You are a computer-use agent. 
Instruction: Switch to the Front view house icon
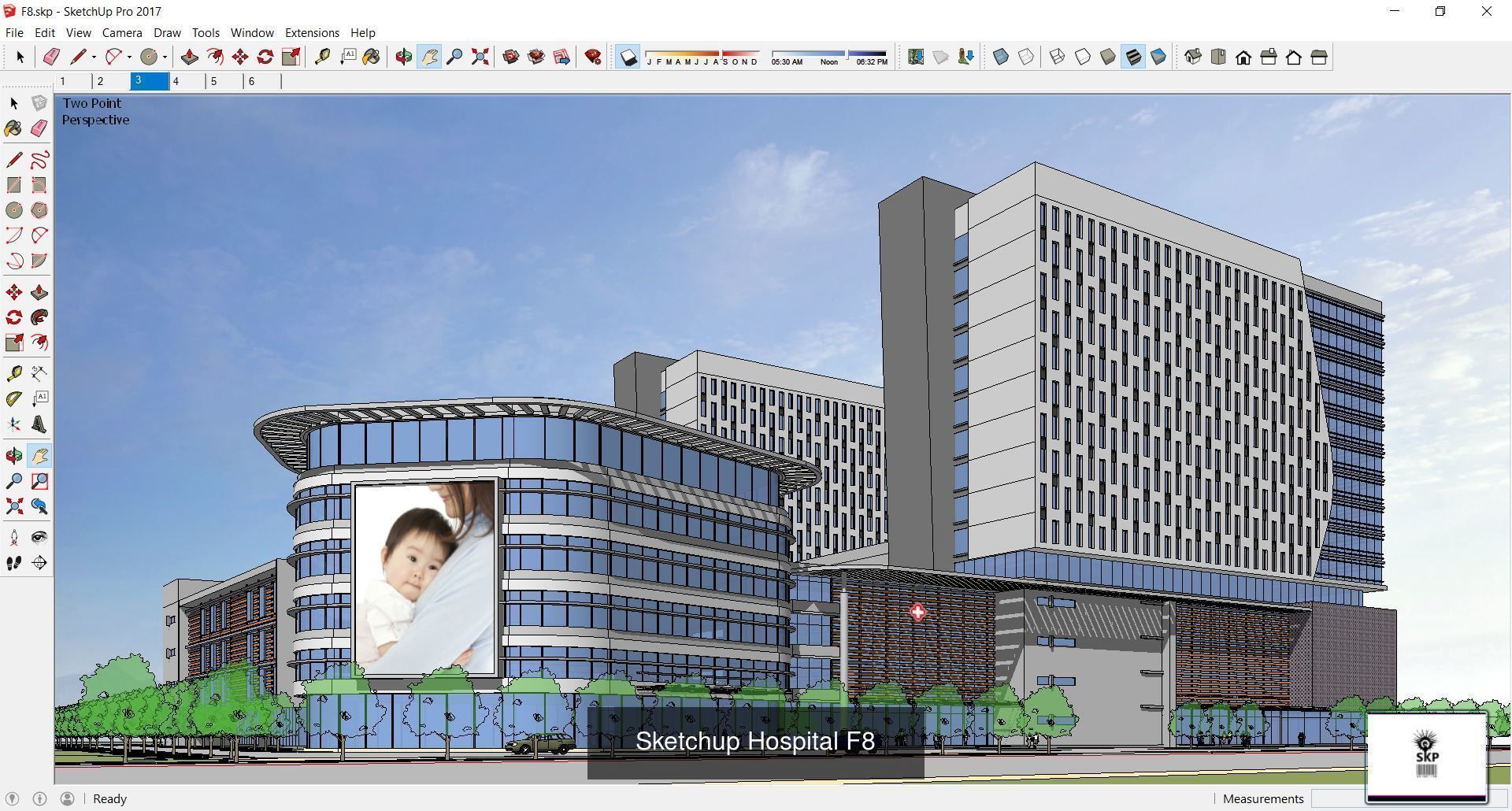(1243, 57)
